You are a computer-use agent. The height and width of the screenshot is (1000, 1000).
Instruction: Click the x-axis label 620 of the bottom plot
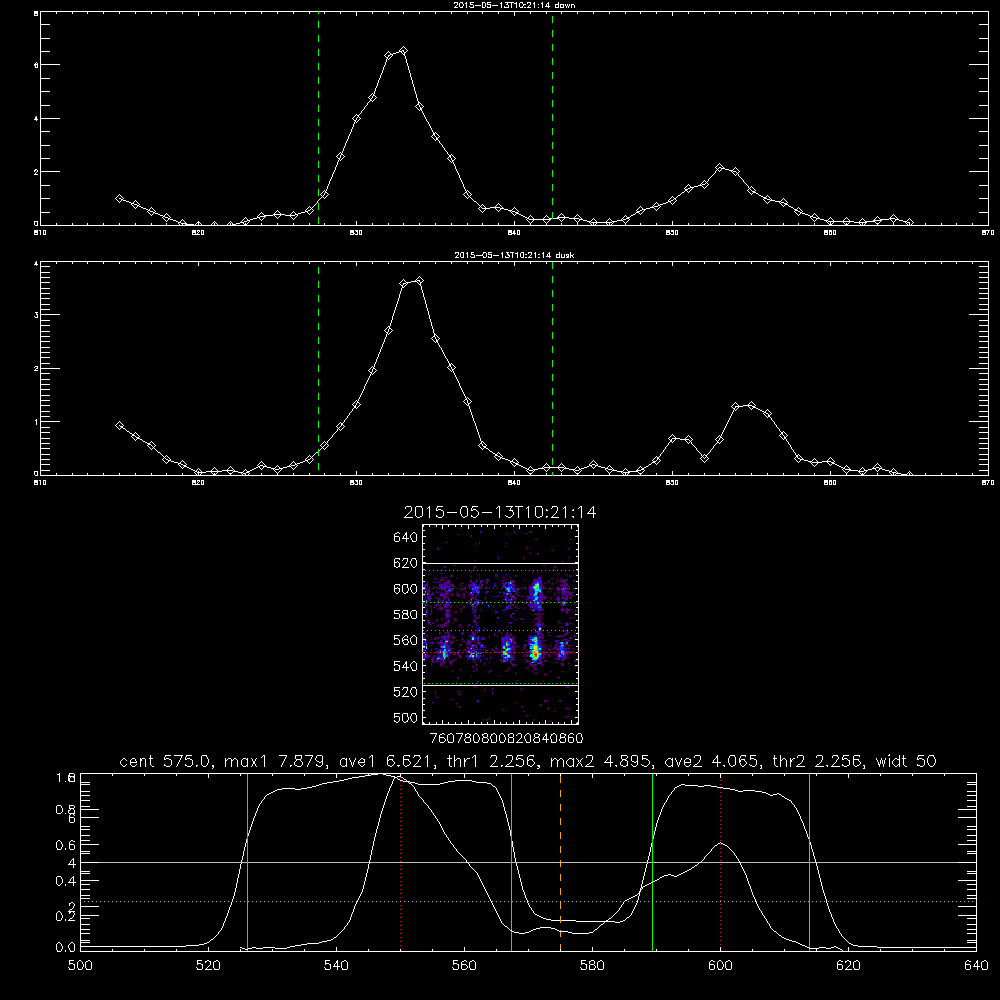(848, 966)
